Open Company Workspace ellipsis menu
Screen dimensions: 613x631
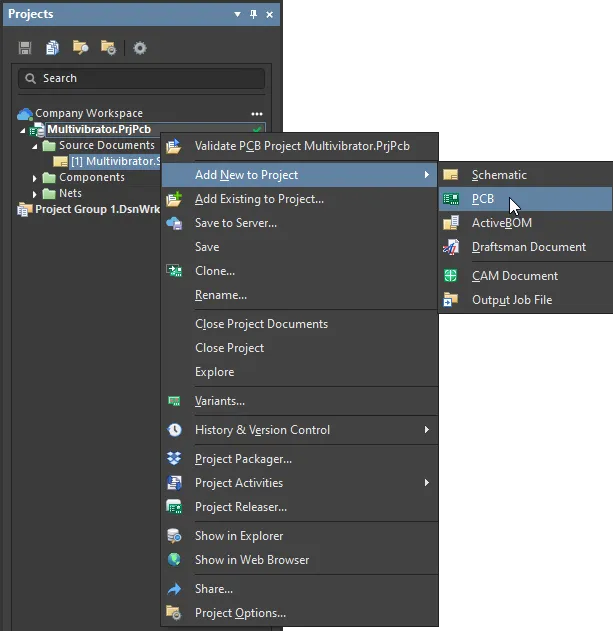click(x=257, y=114)
